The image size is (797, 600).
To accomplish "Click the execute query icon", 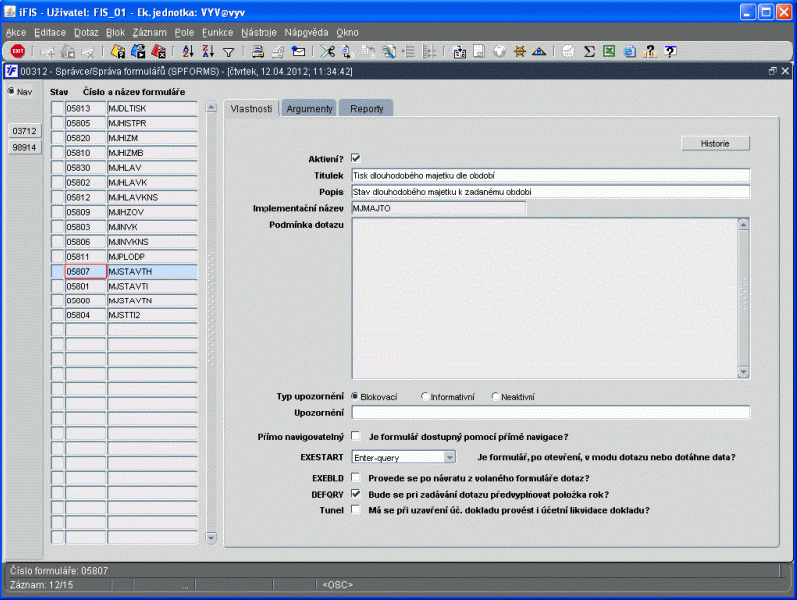I will 138,51.
